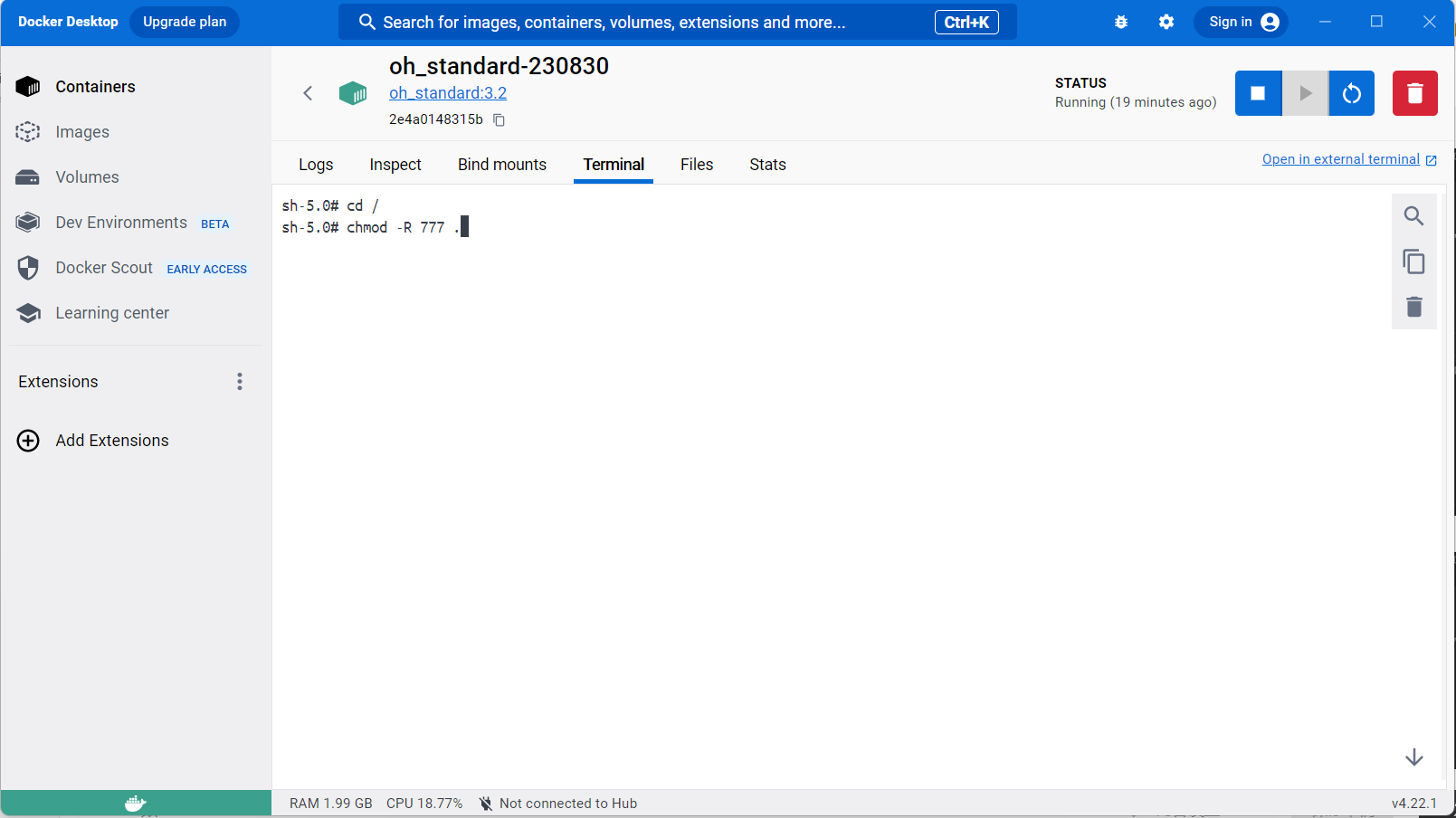Click the Add Extensions label
Image resolution: width=1456 pixels, height=818 pixels.
(x=112, y=441)
